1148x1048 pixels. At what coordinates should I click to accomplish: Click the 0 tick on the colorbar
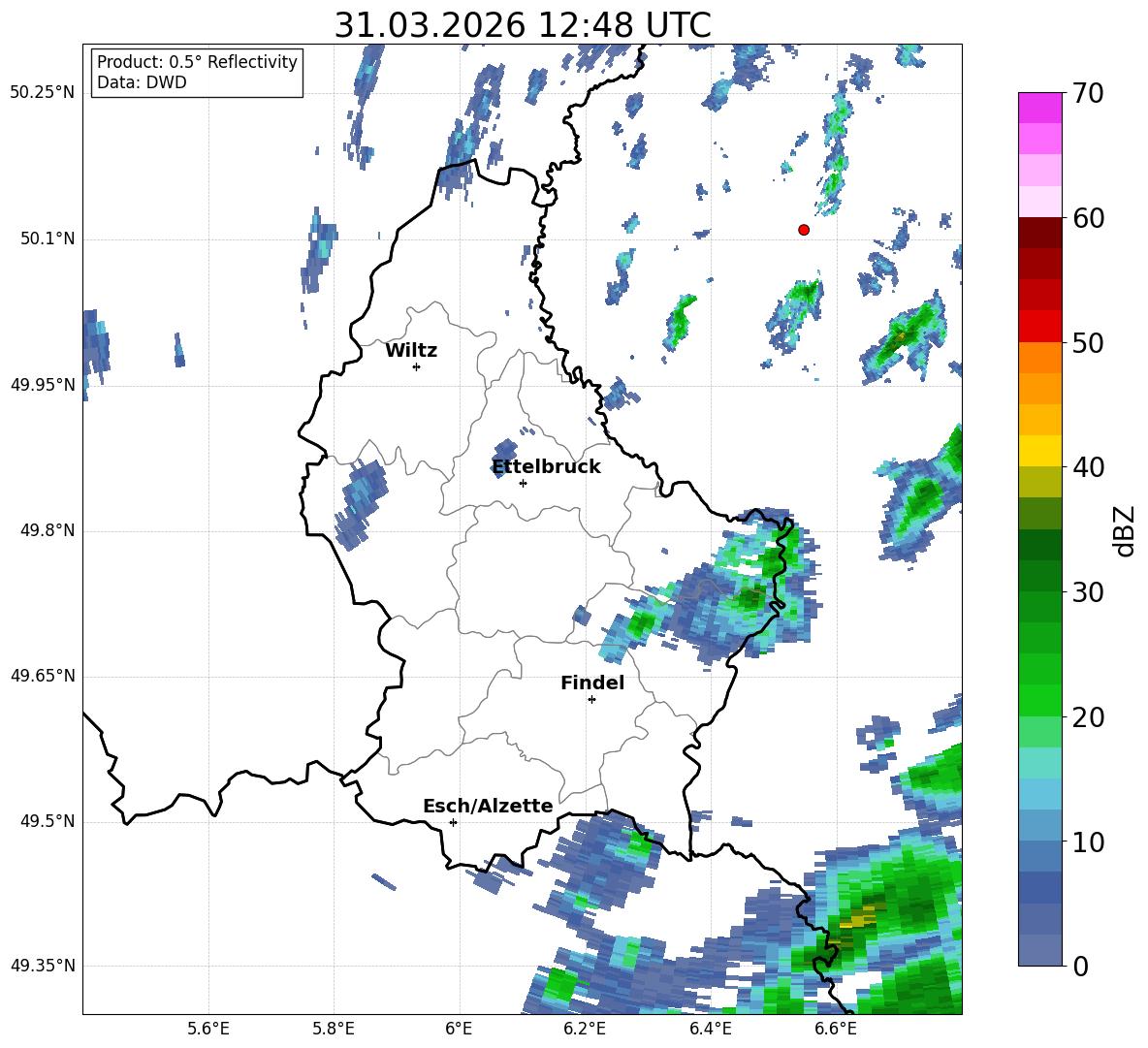tap(1080, 966)
